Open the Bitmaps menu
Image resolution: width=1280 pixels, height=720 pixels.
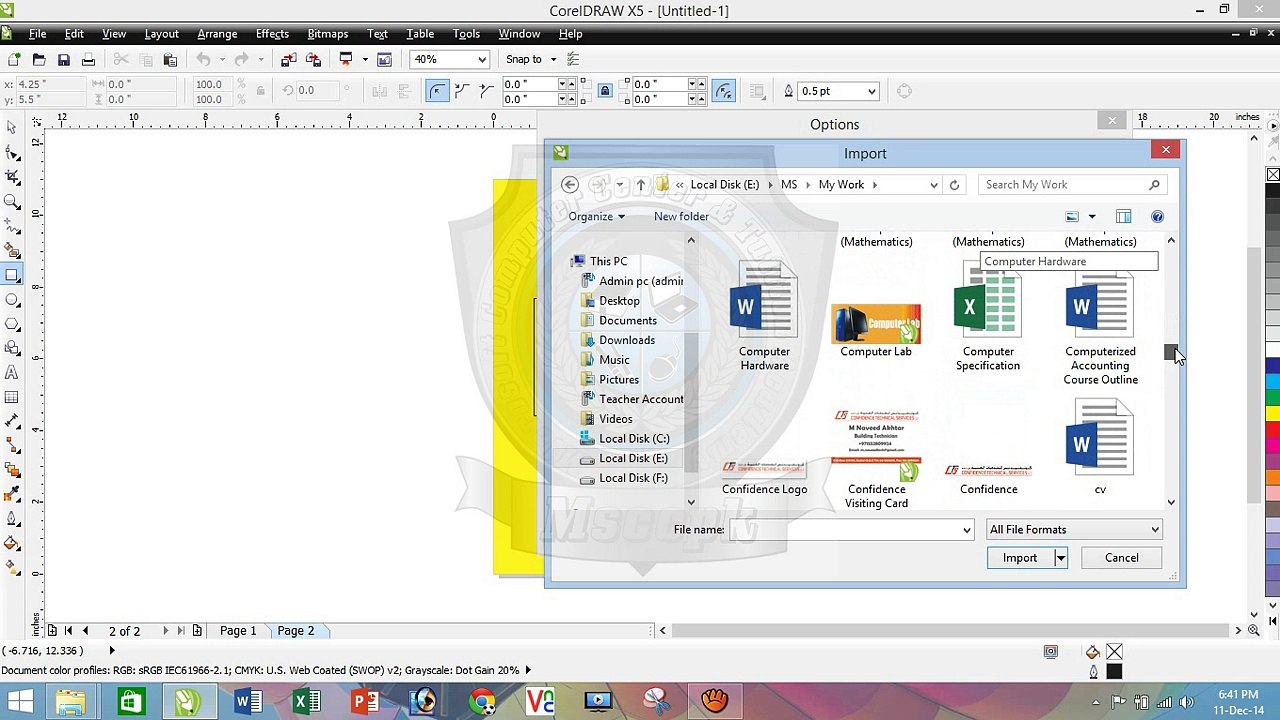[x=328, y=34]
